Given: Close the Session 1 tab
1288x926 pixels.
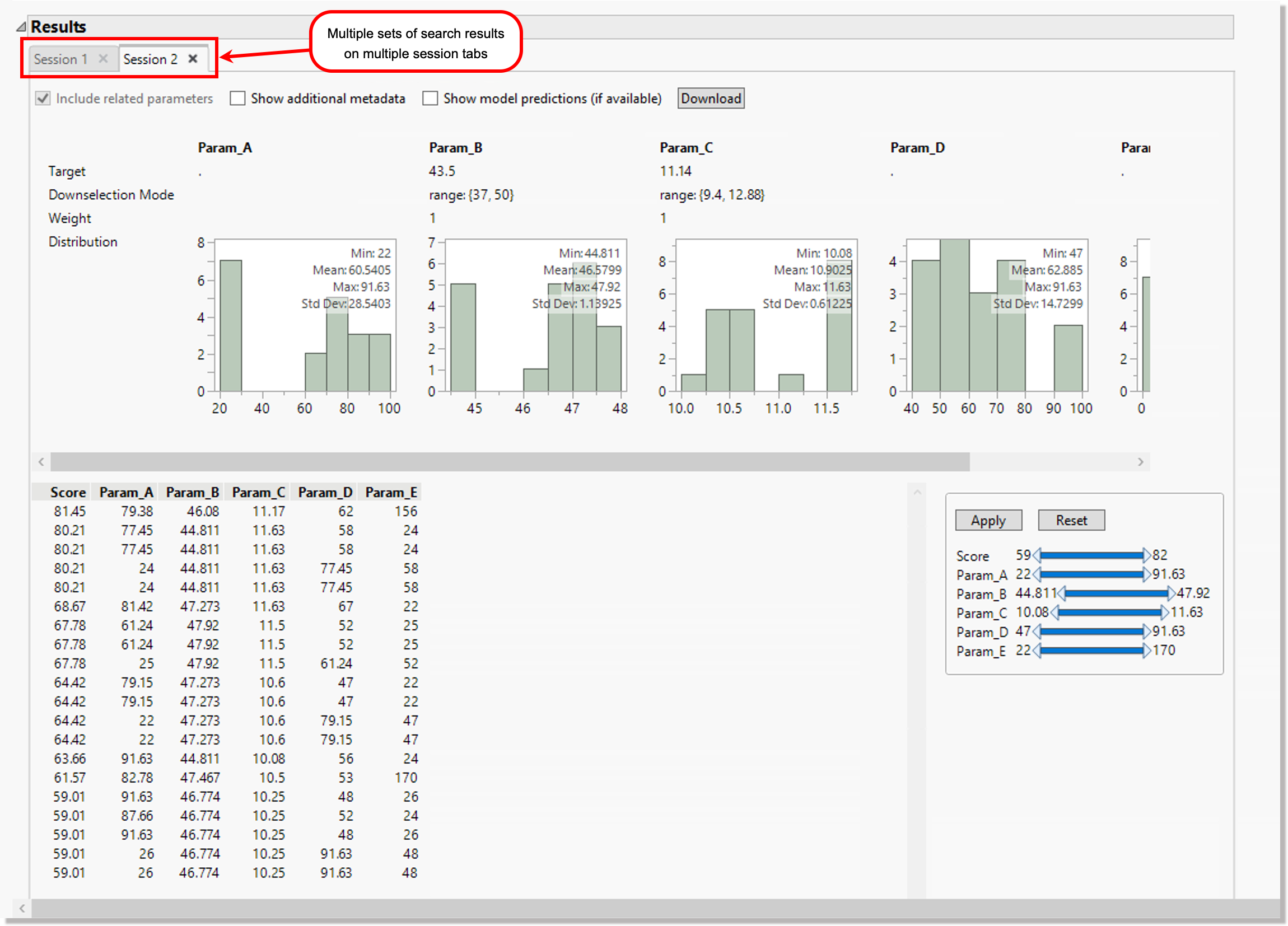Looking at the screenshot, I should tap(103, 58).
